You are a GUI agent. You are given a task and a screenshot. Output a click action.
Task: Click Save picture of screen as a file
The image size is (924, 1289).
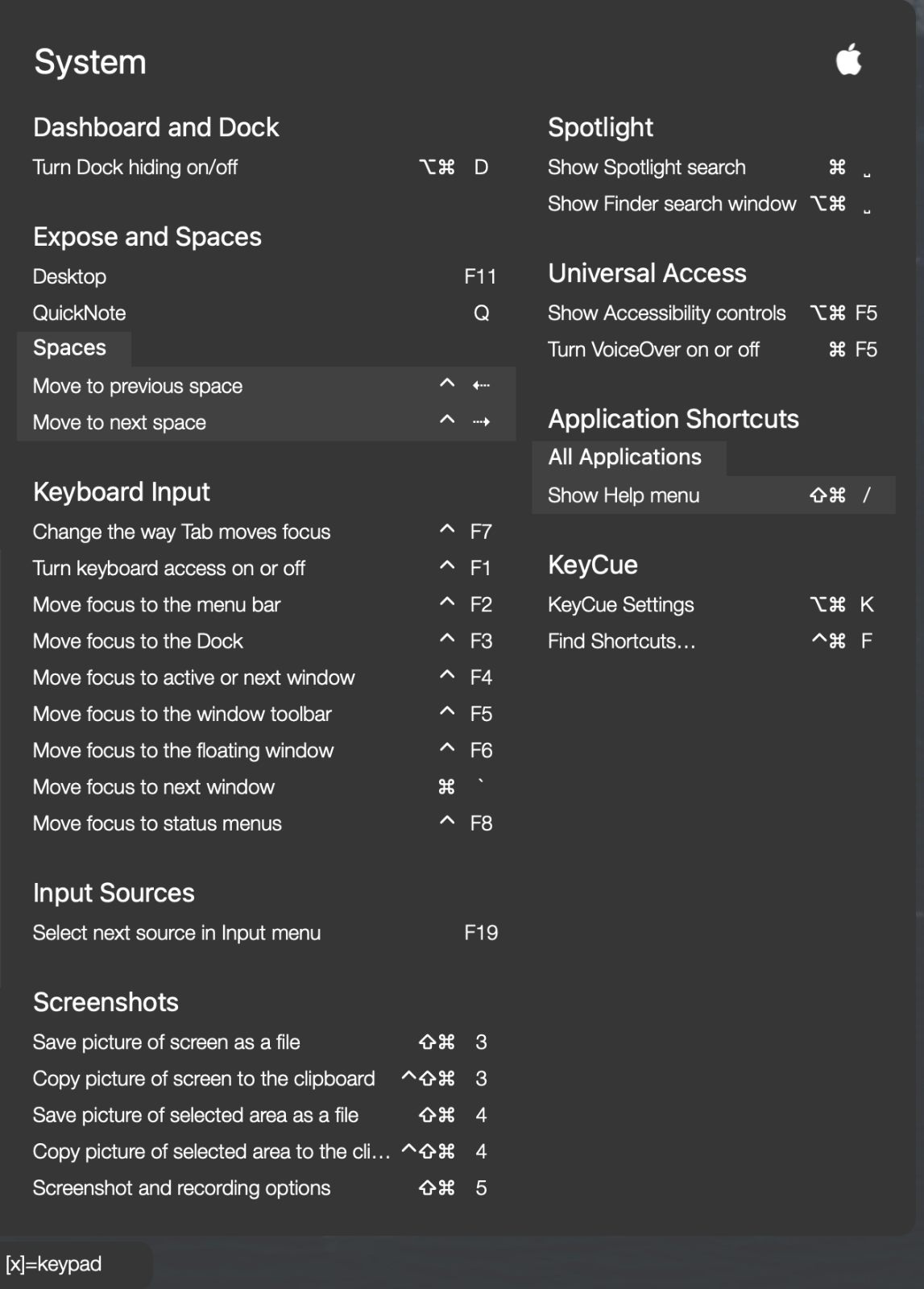coord(166,1042)
